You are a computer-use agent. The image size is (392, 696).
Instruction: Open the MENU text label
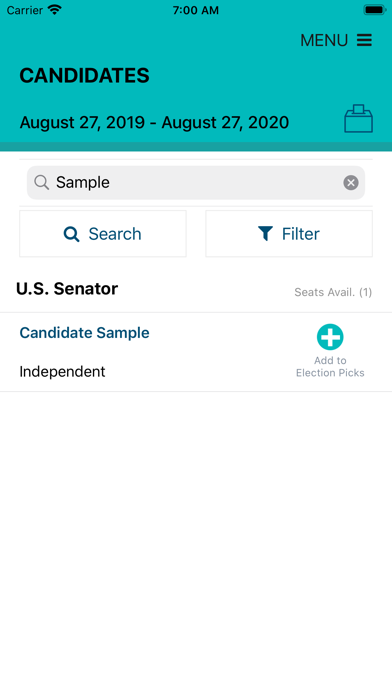(324, 40)
